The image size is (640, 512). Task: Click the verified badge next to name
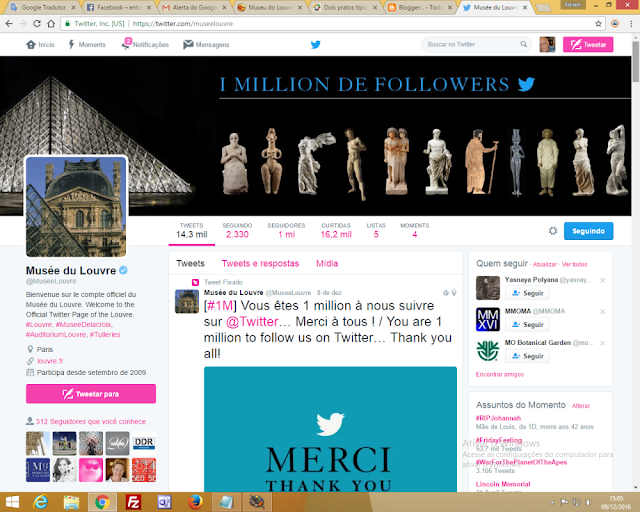coord(123,270)
